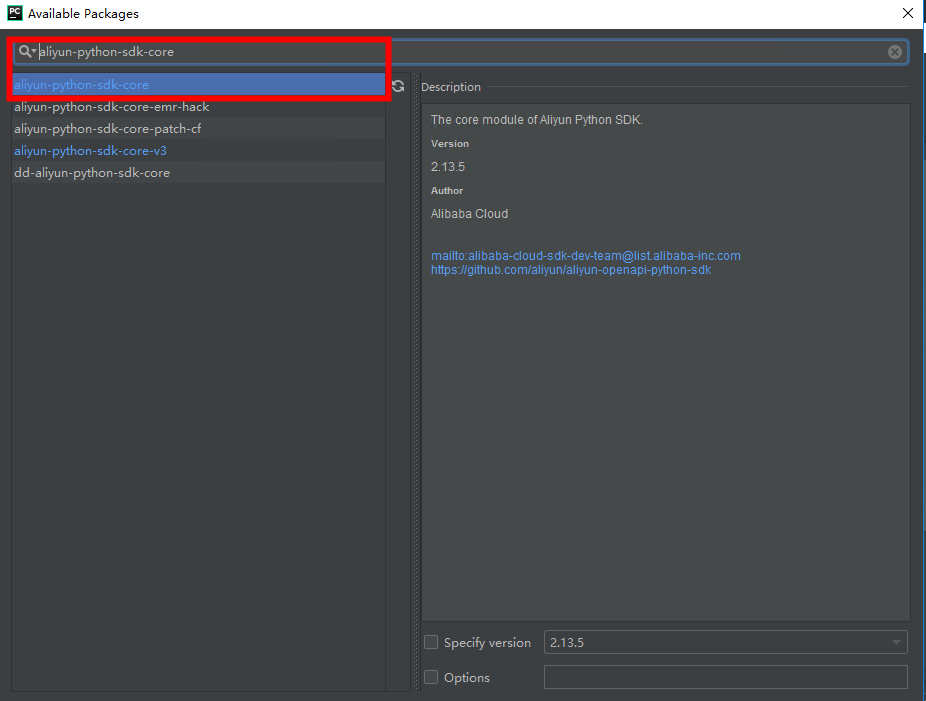Image resolution: width=926 pixels, height=701 pixels.
Task: Reload the package list
Action: [399, 86]
